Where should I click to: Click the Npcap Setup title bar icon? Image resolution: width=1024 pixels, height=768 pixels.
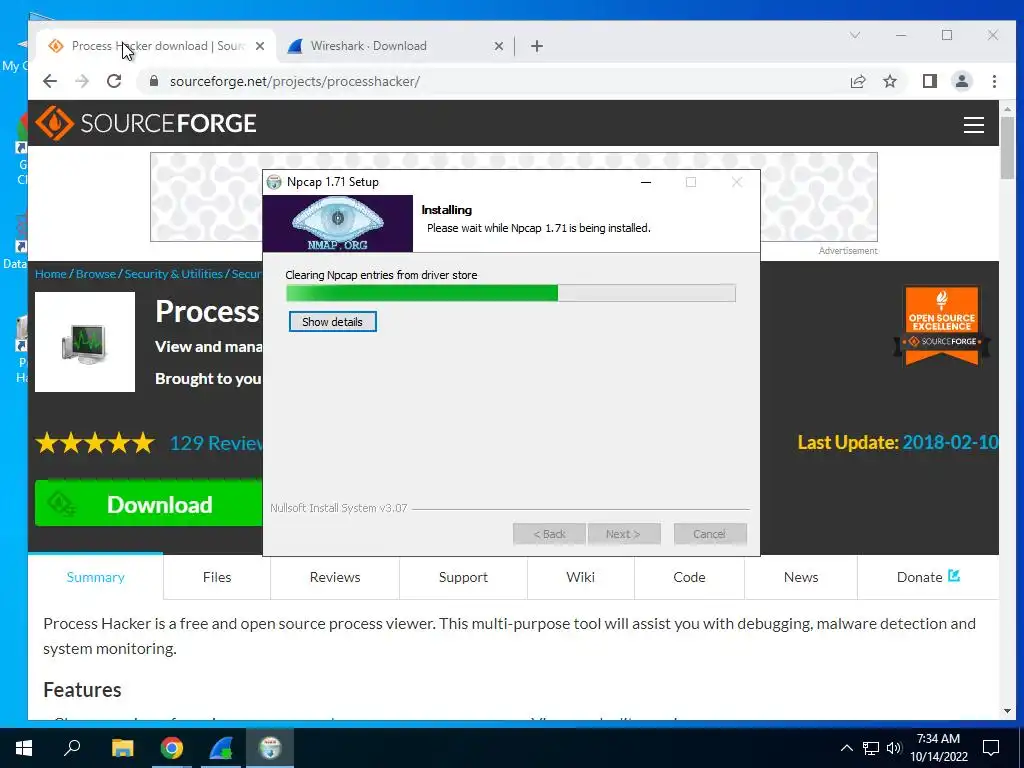(x=274, y=182)
